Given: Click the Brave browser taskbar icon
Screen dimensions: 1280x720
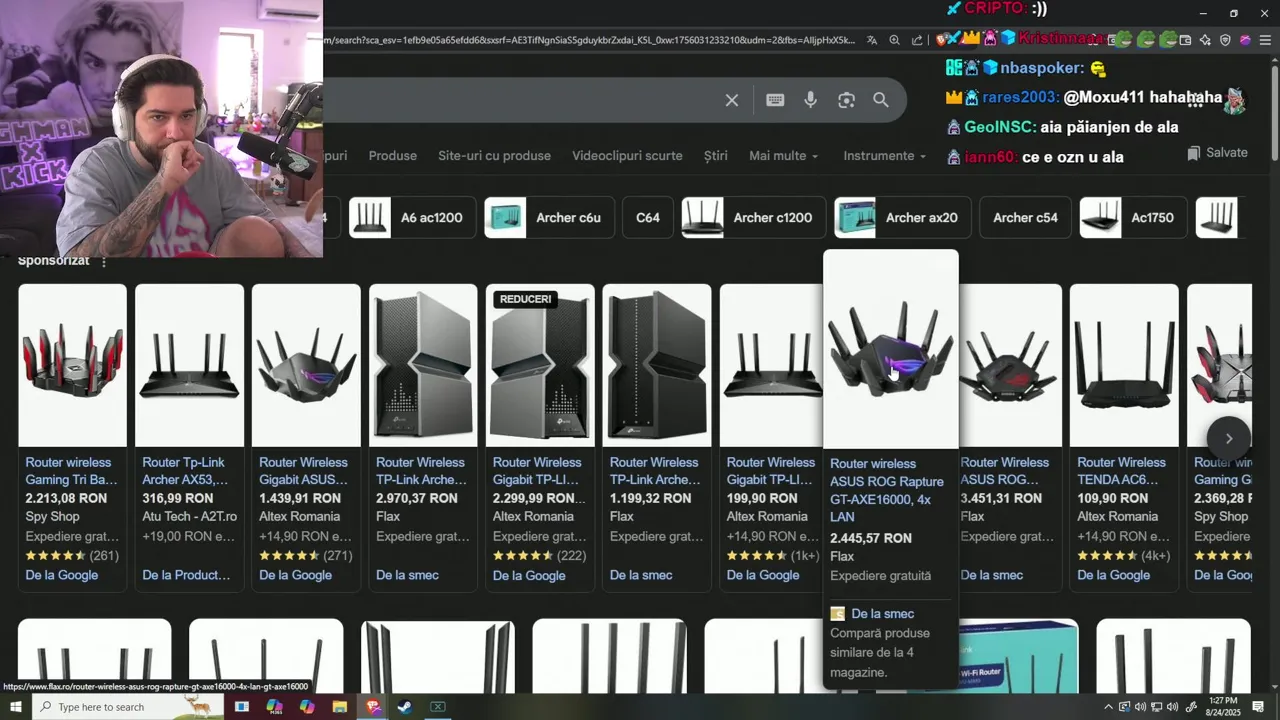Looking at the screenshot, I should coord(373,707).
